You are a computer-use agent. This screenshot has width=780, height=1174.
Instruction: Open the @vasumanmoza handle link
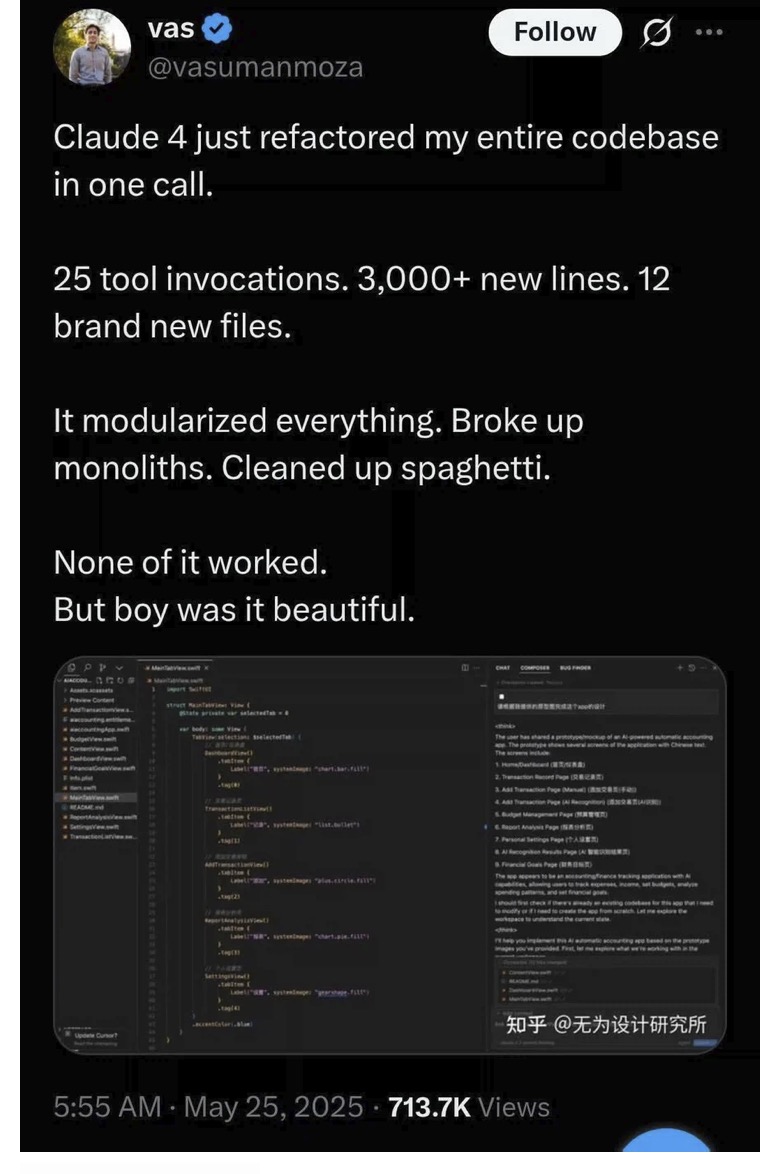tap(255, 67)
